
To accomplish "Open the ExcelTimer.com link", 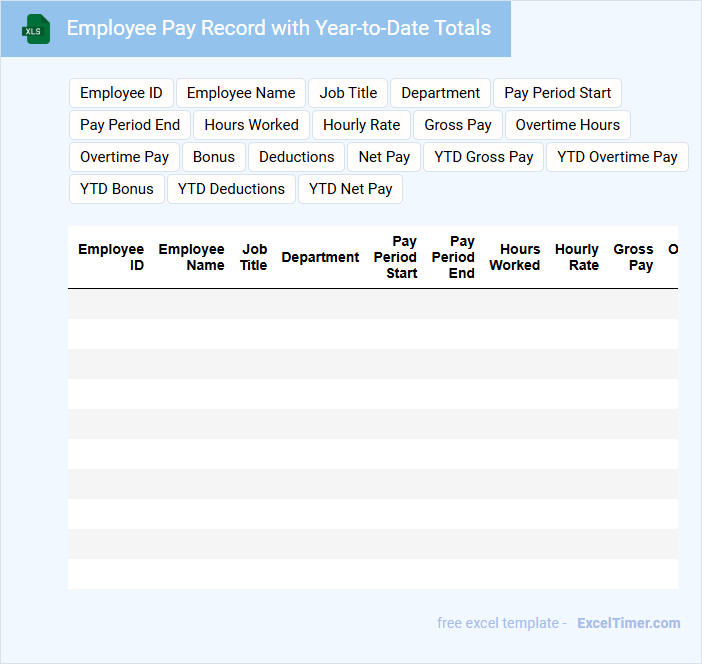I will tap(629, 623).
